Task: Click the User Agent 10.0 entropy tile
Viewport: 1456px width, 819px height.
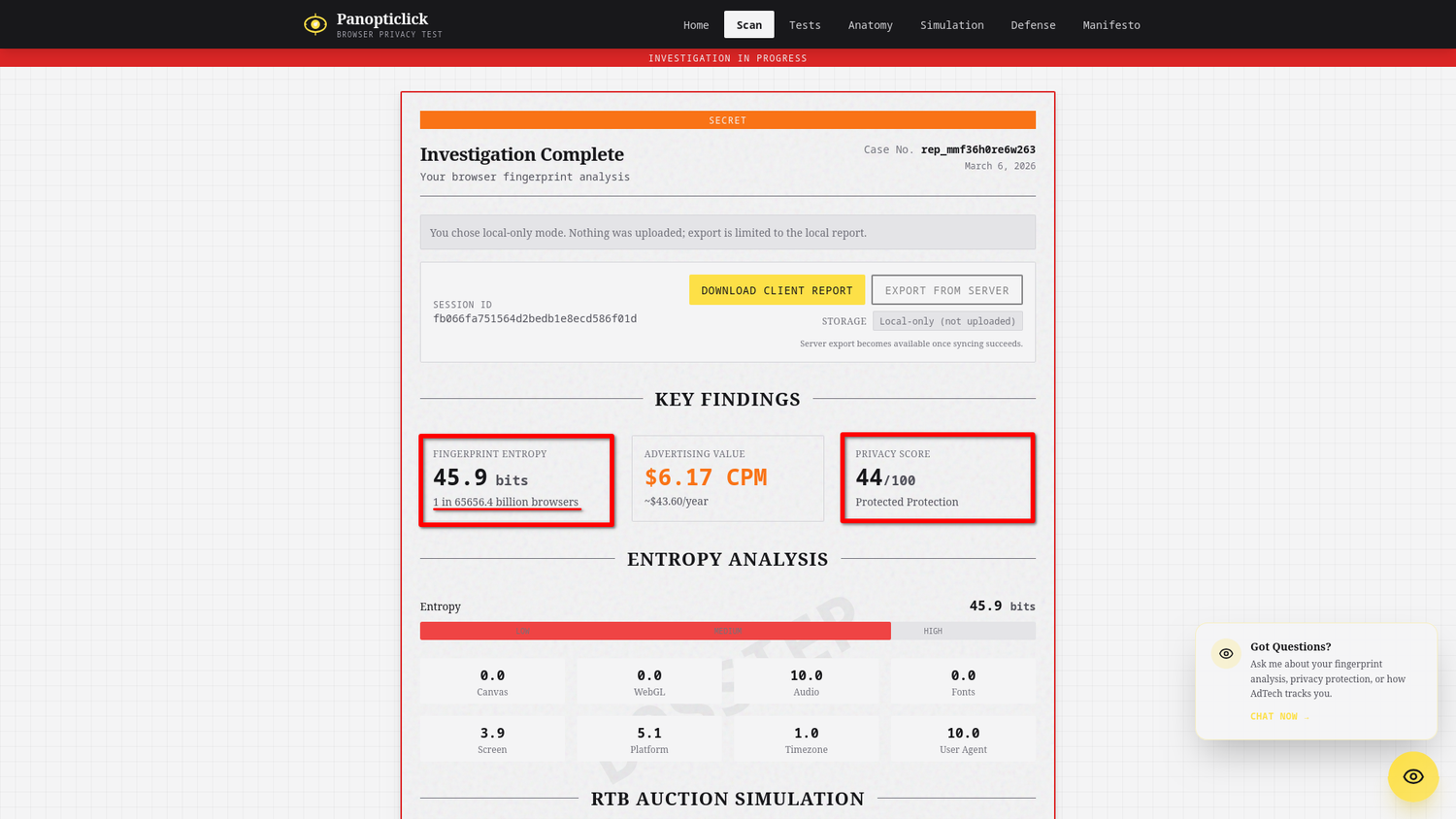Action: click(x=963, y=739)
